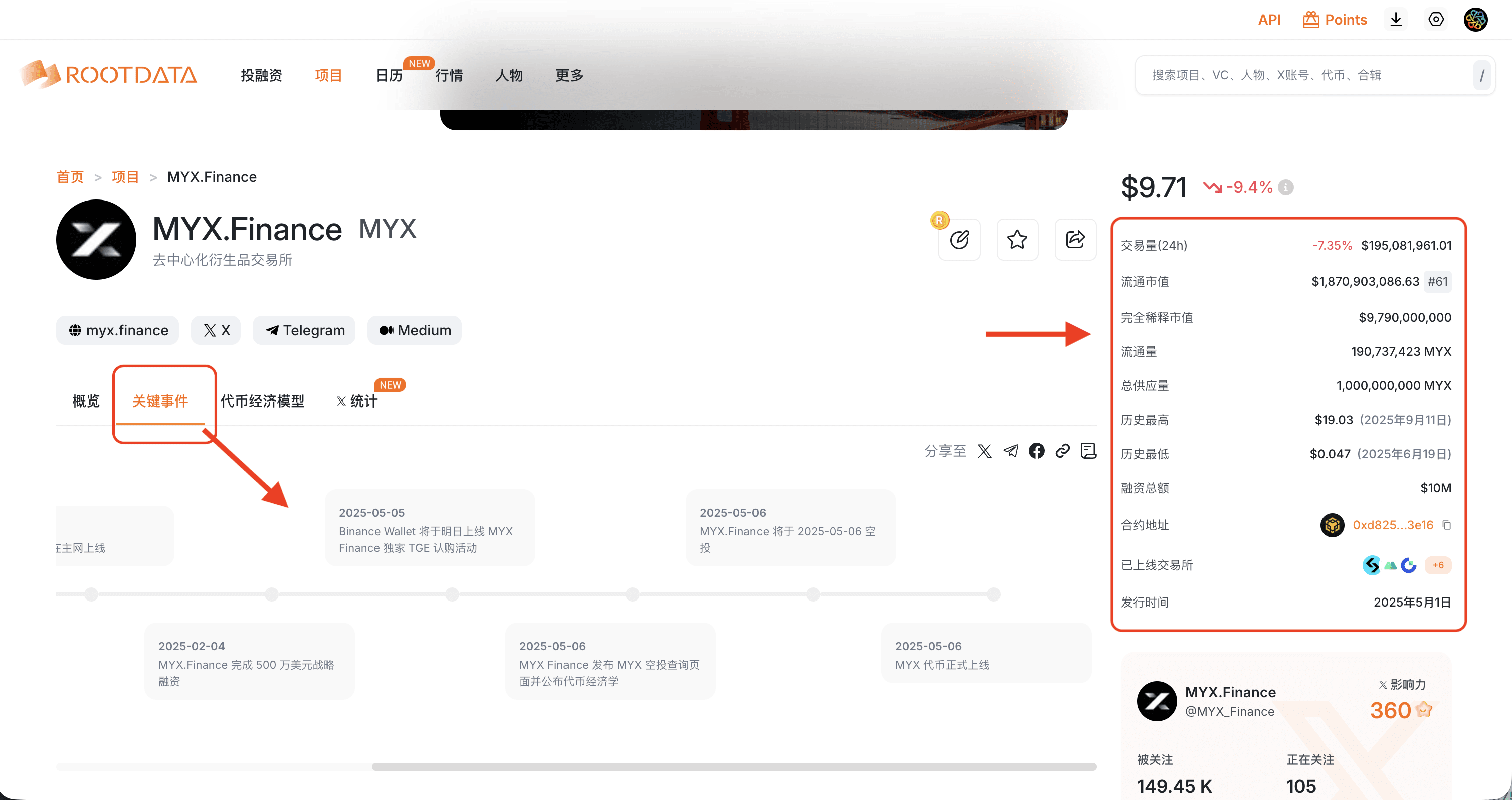Image resolution: width=1512 pixels, height=800 pixels.
Task: Copy contract address with the copy icon
Action: (1447, 525)
